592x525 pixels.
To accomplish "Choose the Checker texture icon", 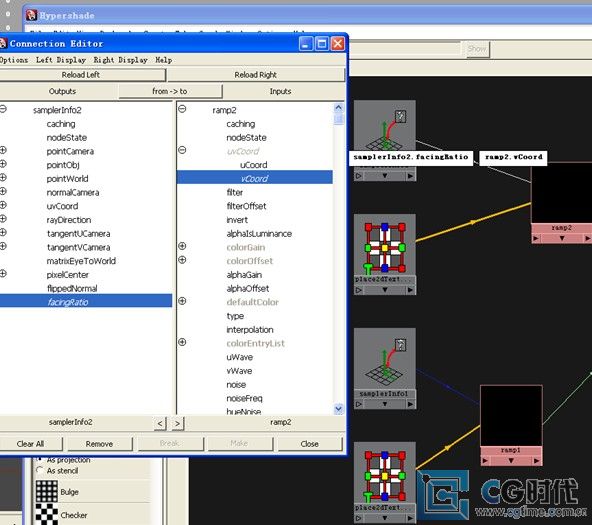I will pyautogui.click(x=47, y=514).
